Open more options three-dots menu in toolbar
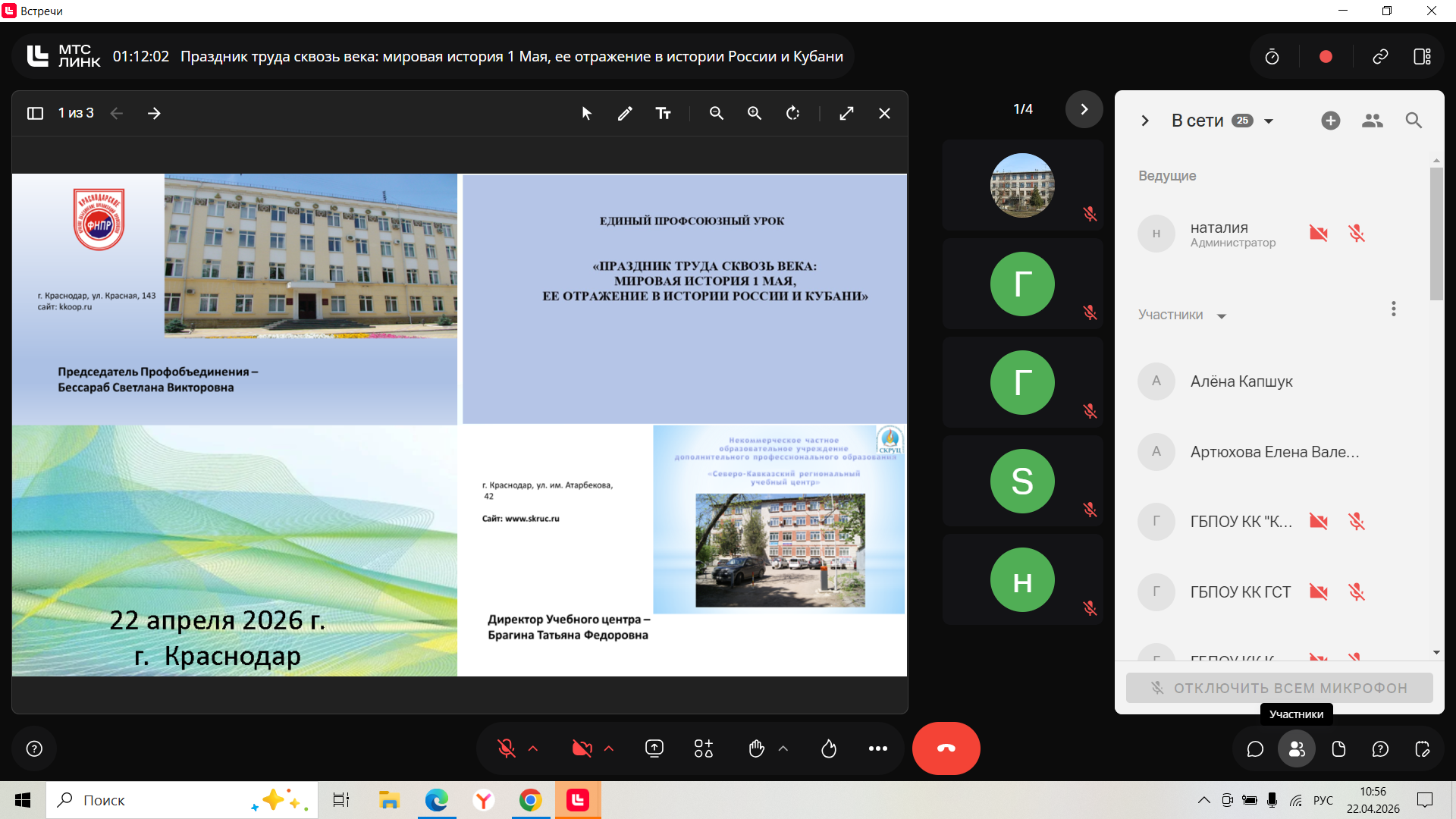Viewport: 1456px width, 819px height. [877, 749]
